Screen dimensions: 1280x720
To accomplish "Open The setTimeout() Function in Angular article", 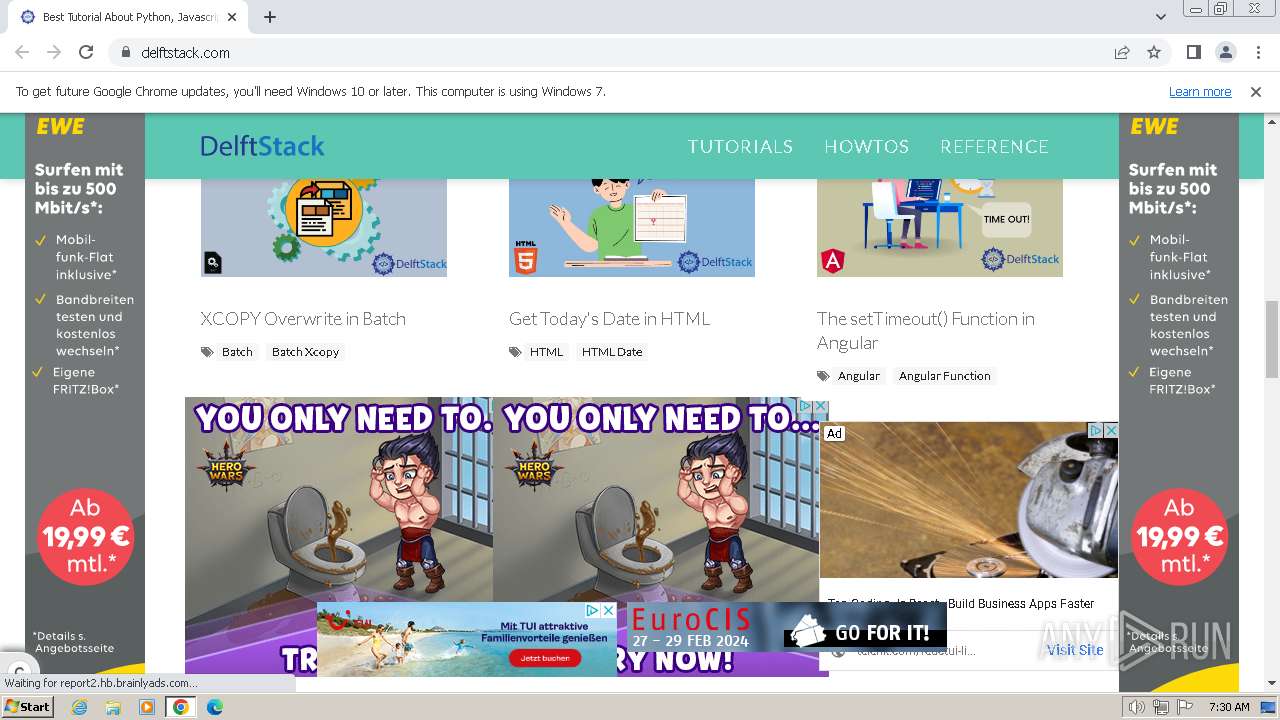I will [x=926, y=331].
